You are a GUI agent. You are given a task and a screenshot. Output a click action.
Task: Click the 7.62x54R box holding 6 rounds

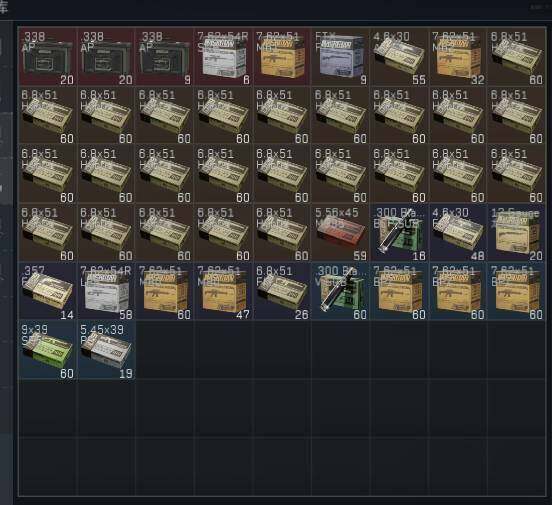(224, 56)
